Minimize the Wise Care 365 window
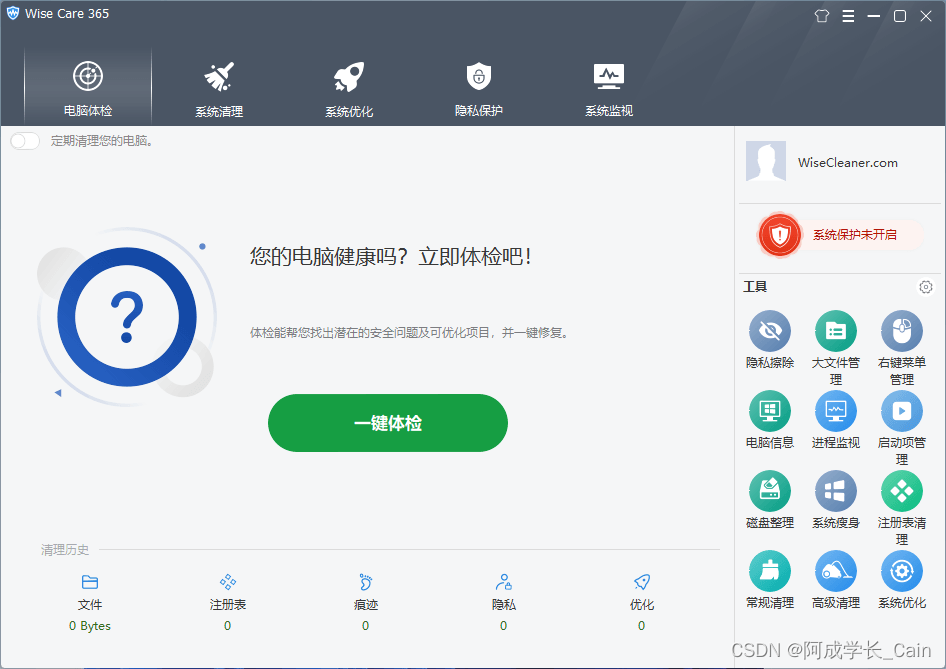 tap(874, 16)
